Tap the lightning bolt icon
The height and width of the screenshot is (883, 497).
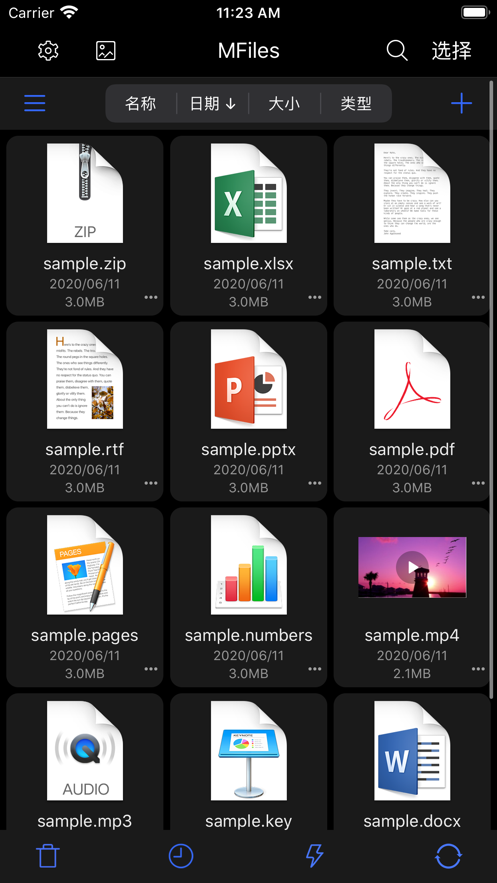tap(314, 857)
